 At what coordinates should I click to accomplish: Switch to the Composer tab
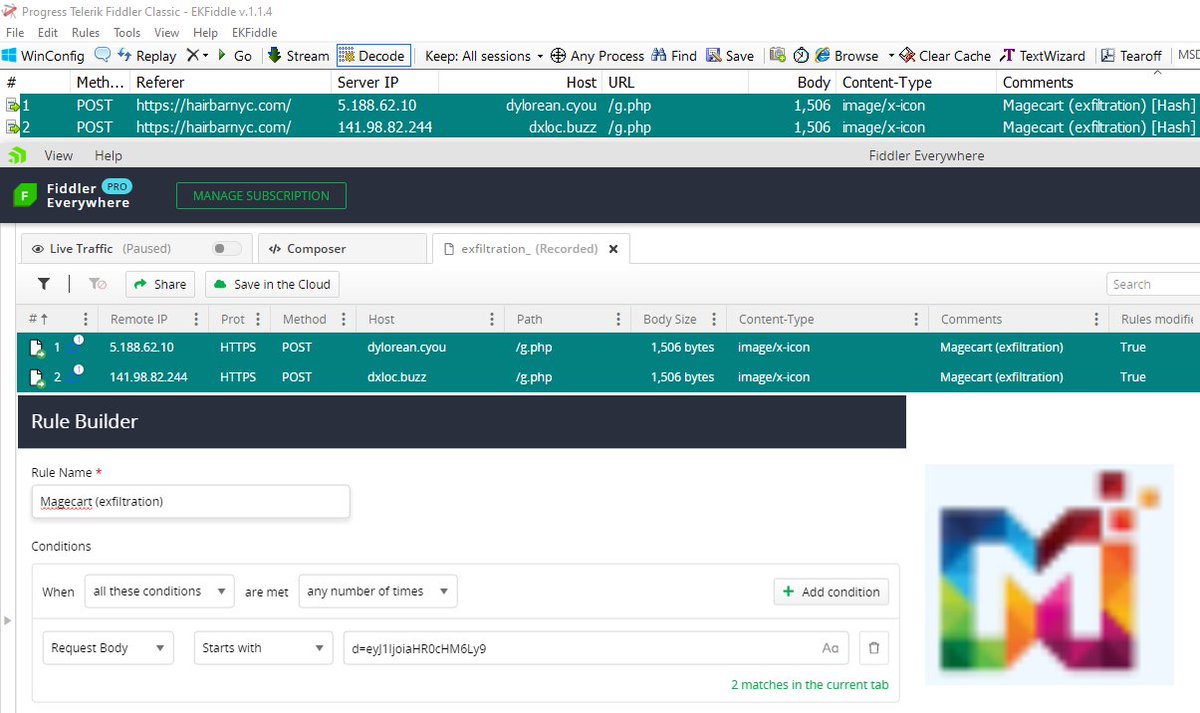[x=341, y=249]
